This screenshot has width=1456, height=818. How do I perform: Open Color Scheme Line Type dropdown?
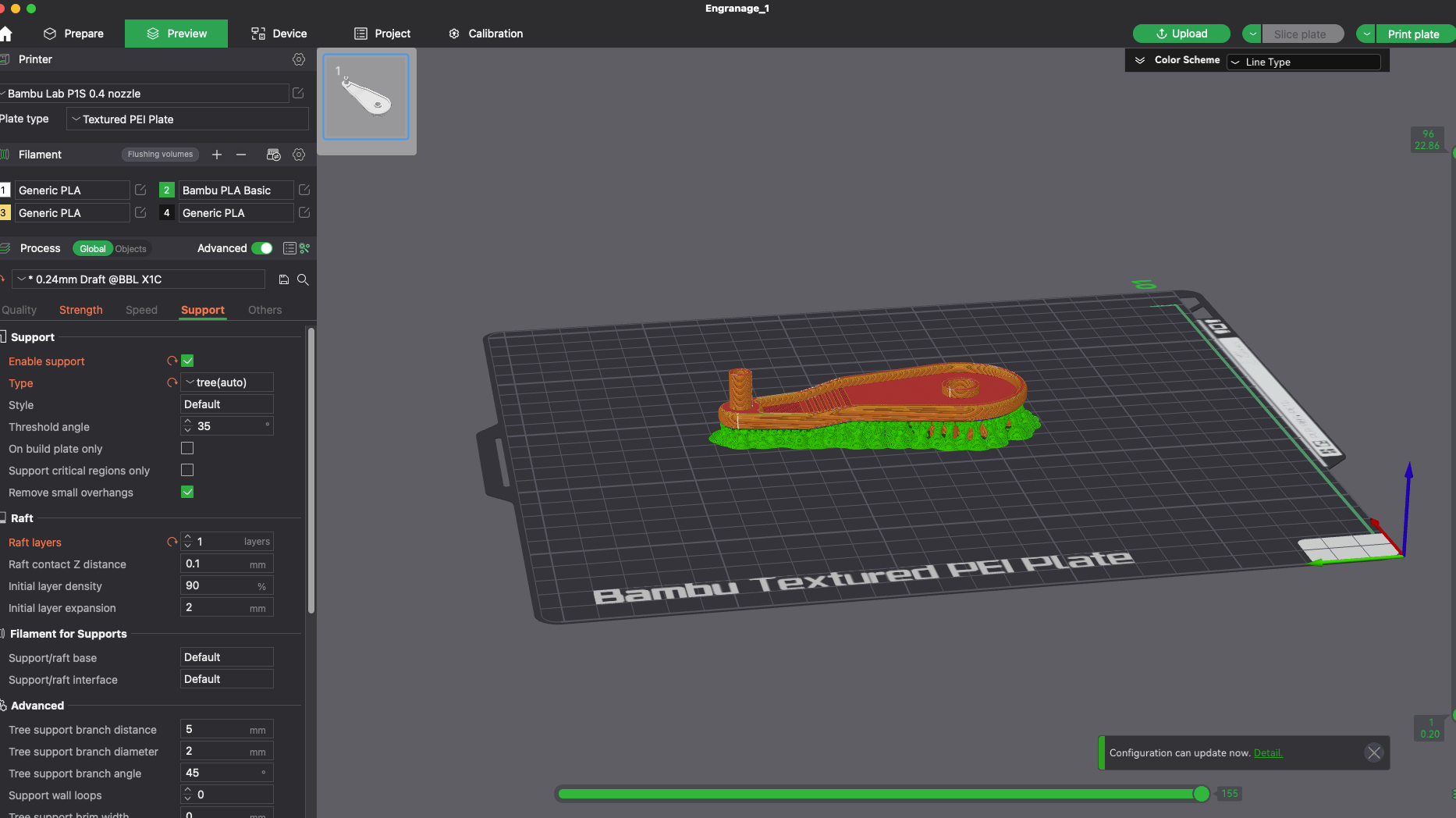coord(1304,62)
